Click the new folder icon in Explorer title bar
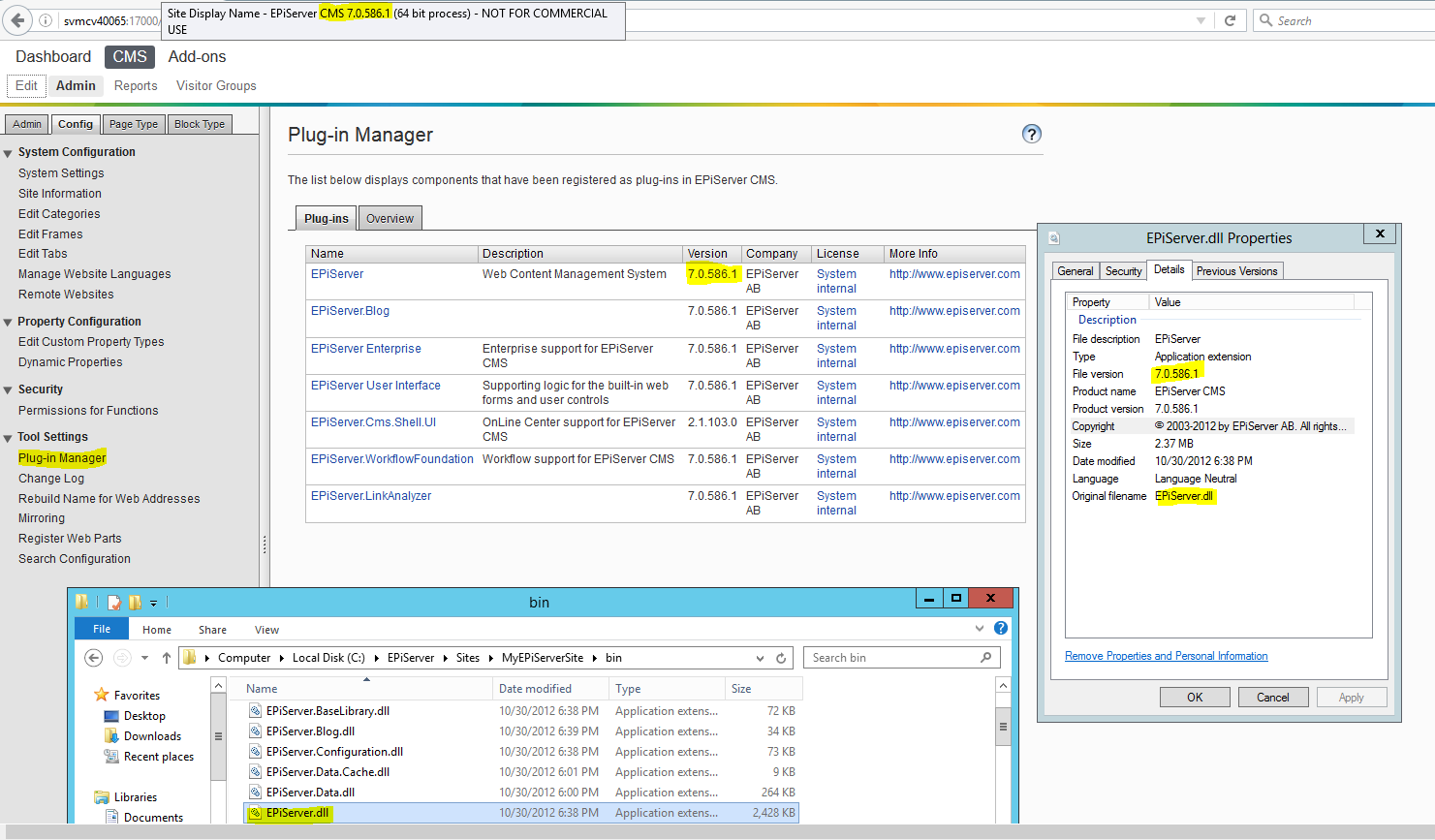 [x=135, y=602]
